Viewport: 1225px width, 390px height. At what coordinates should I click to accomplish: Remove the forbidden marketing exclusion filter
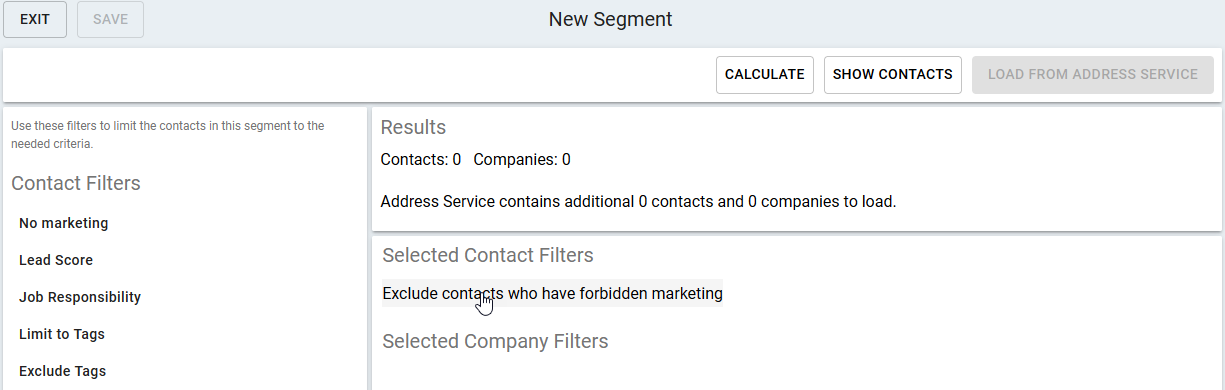(x=552, y=294)
